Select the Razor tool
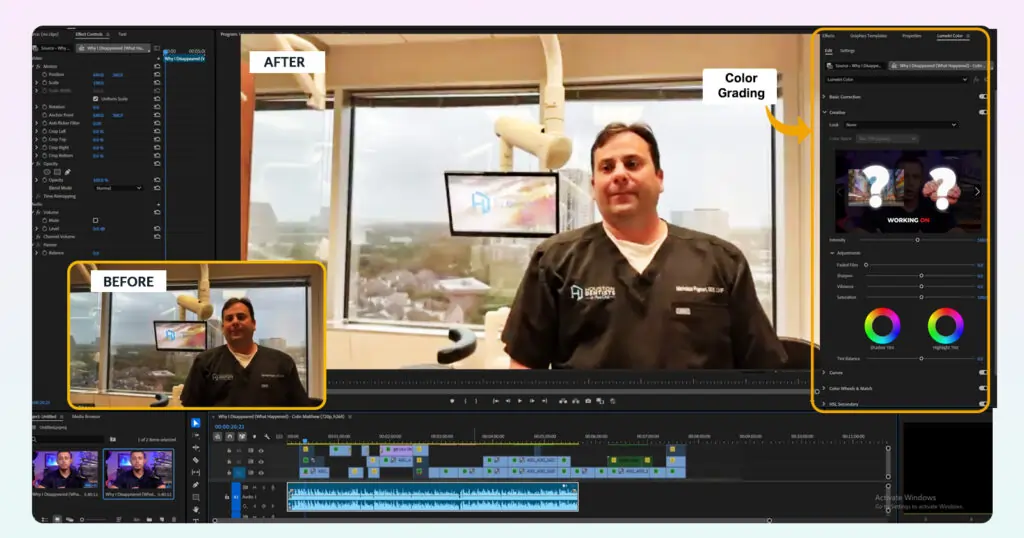The width and height of the screenshot is (1024, 538). [196, 460]
